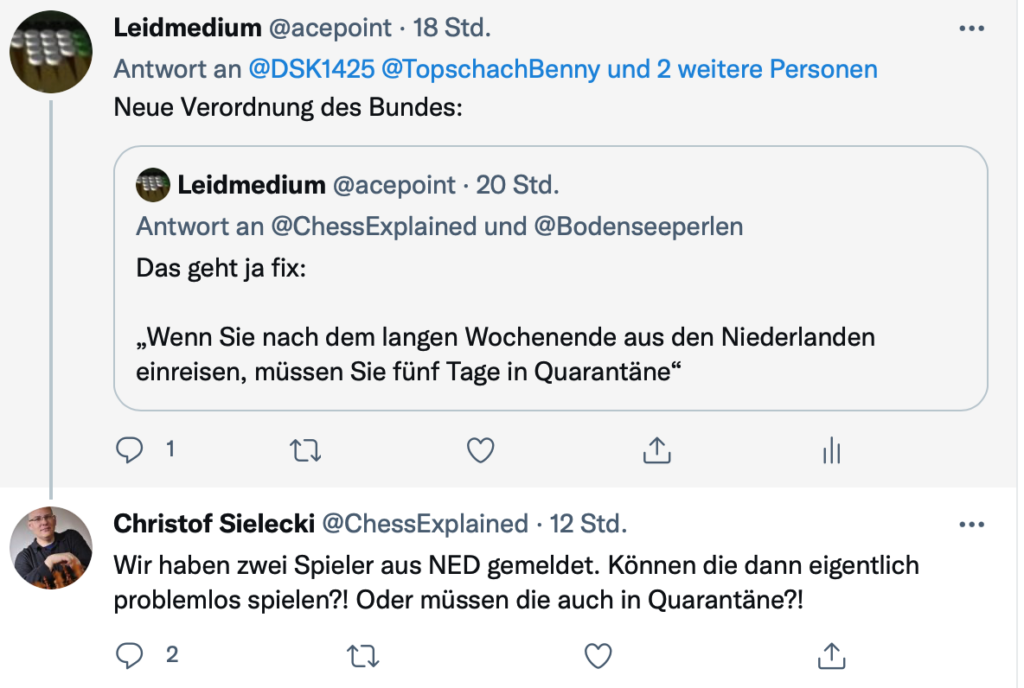Viewport: 1024px width, 688px height.
Task: Open @DSK1425 mention link
Action: pos(312,69)
